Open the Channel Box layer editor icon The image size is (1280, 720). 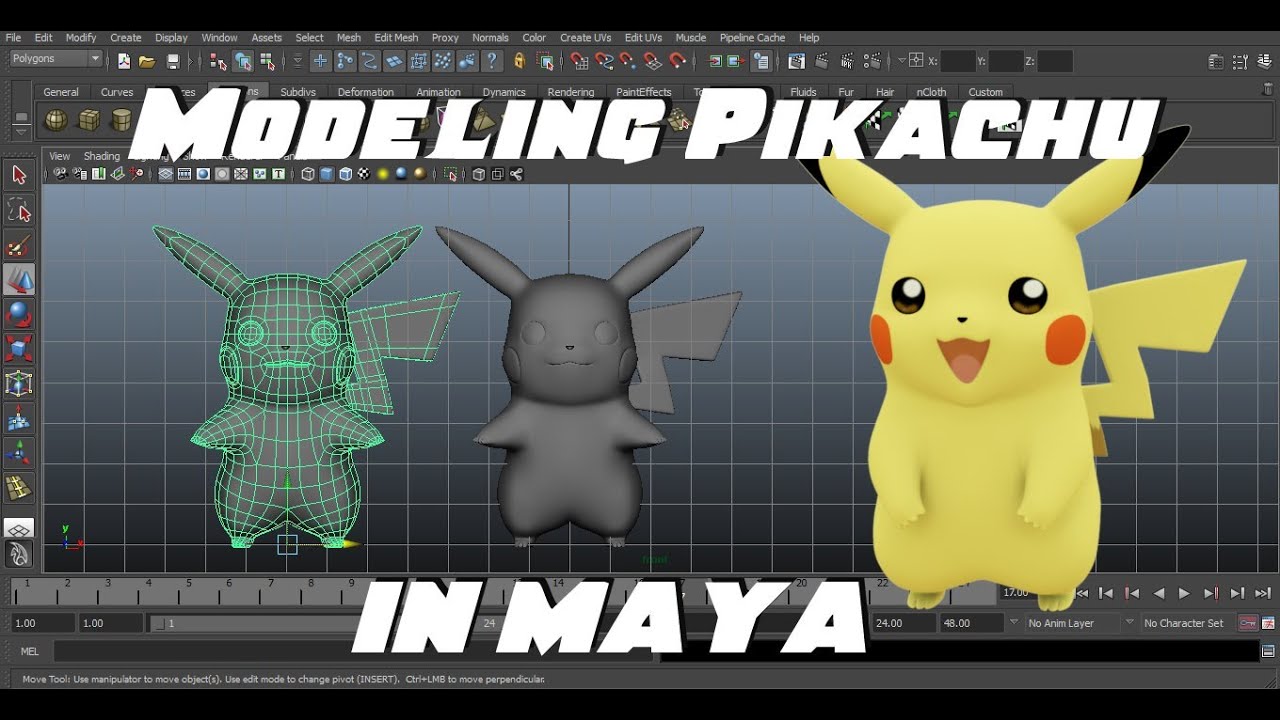1266,61
